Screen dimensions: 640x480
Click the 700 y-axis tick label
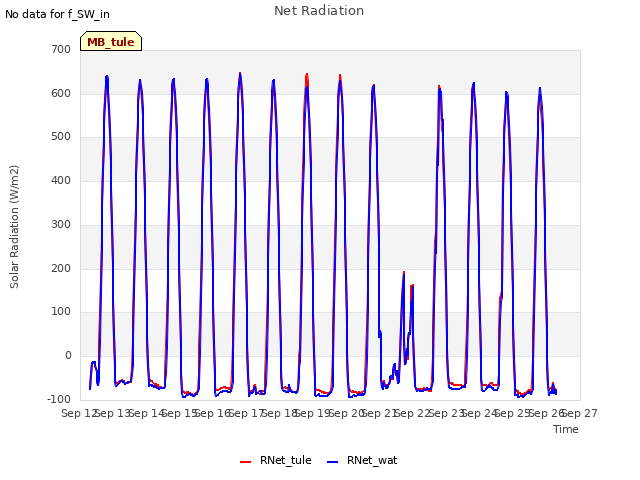61,49
